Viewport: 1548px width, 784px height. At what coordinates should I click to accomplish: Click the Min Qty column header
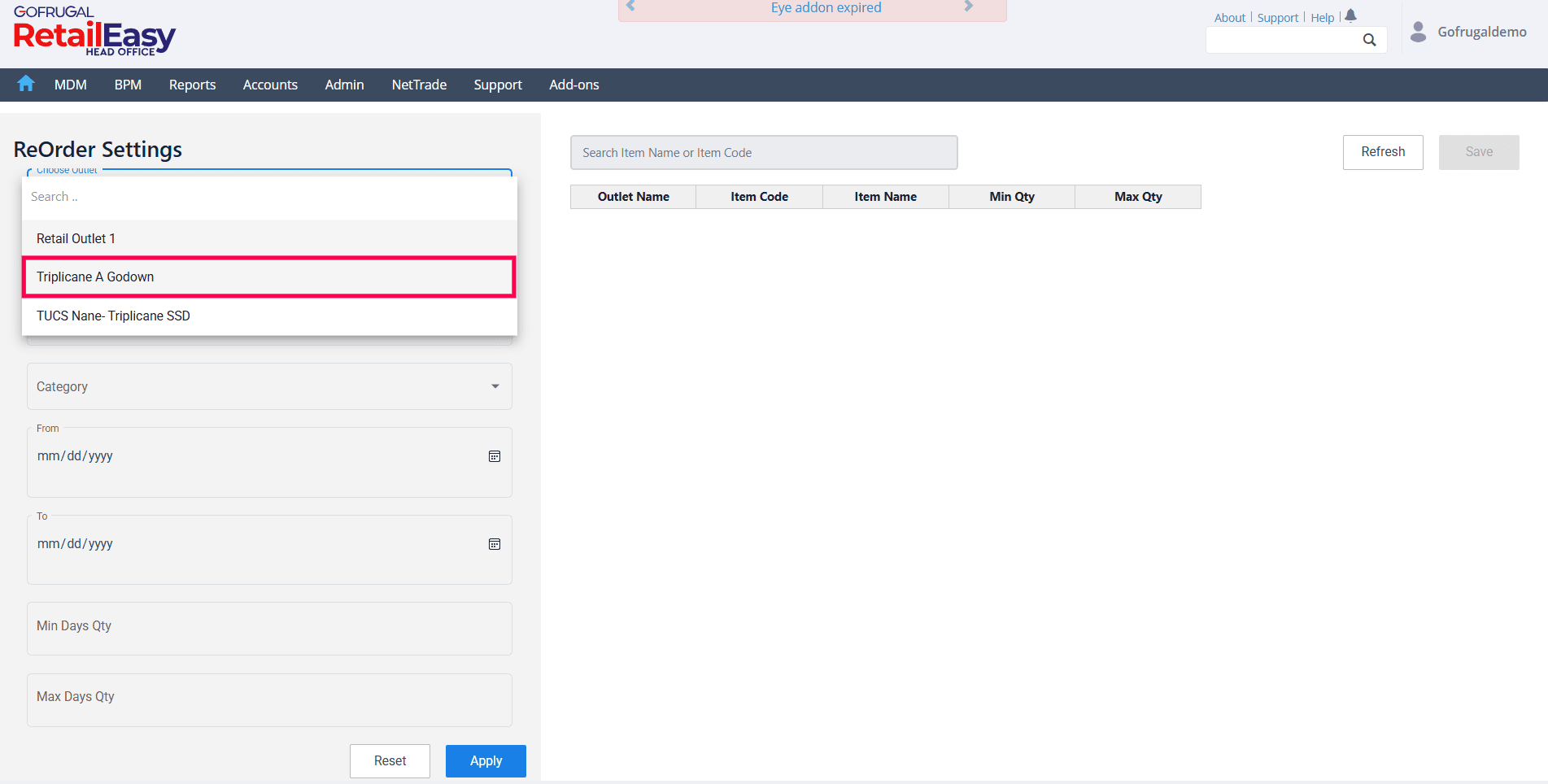pyautogui.click(x=1012, y=197)
